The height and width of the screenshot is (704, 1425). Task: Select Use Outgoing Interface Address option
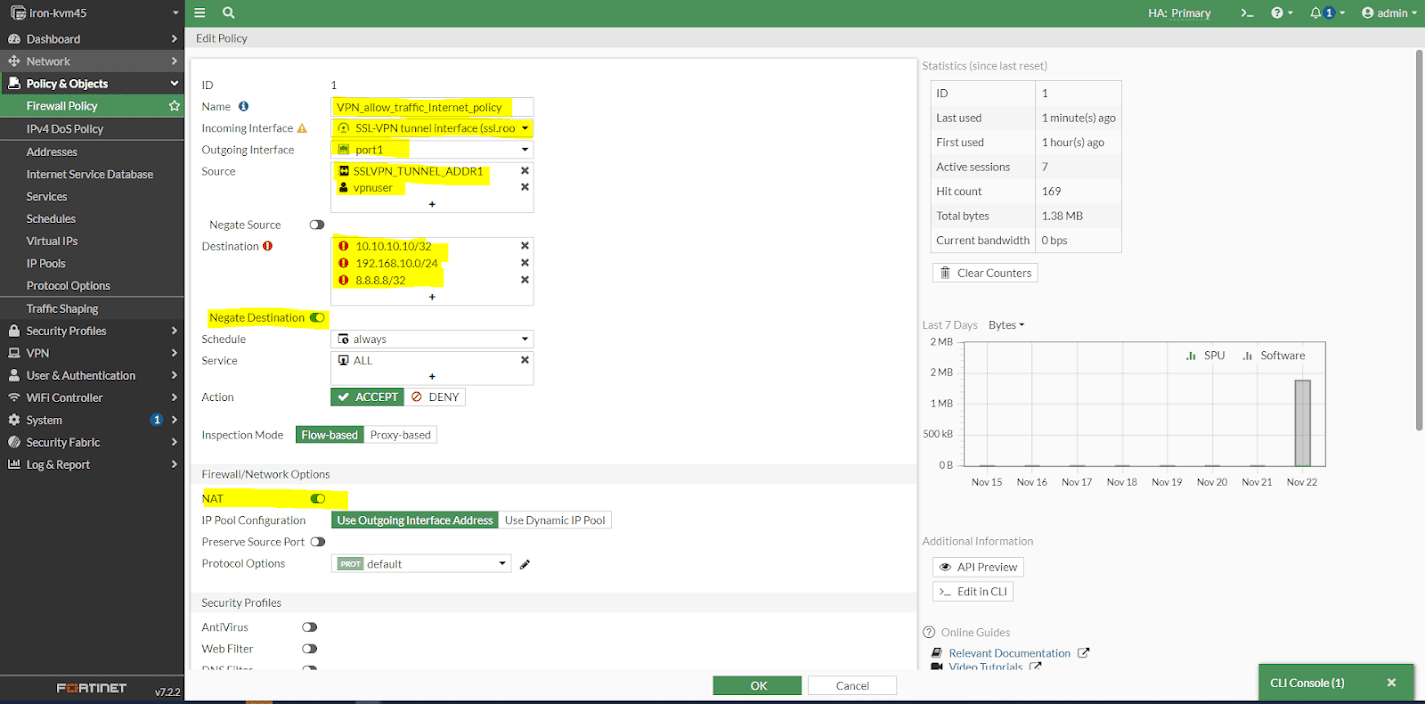pyautogui.click(x=415, y=520)
